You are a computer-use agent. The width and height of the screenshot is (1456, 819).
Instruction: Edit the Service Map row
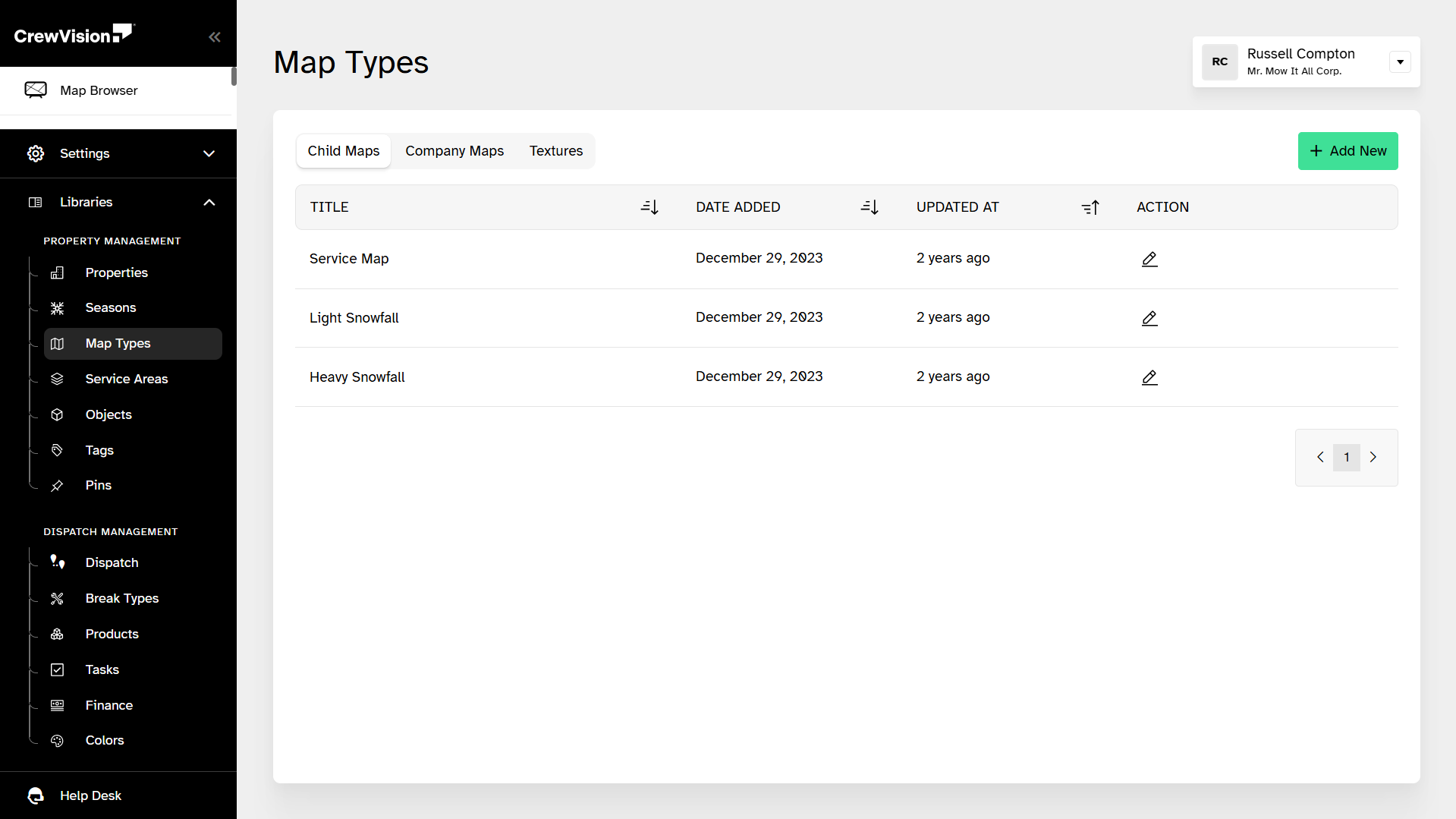[x=1149, y=259]
